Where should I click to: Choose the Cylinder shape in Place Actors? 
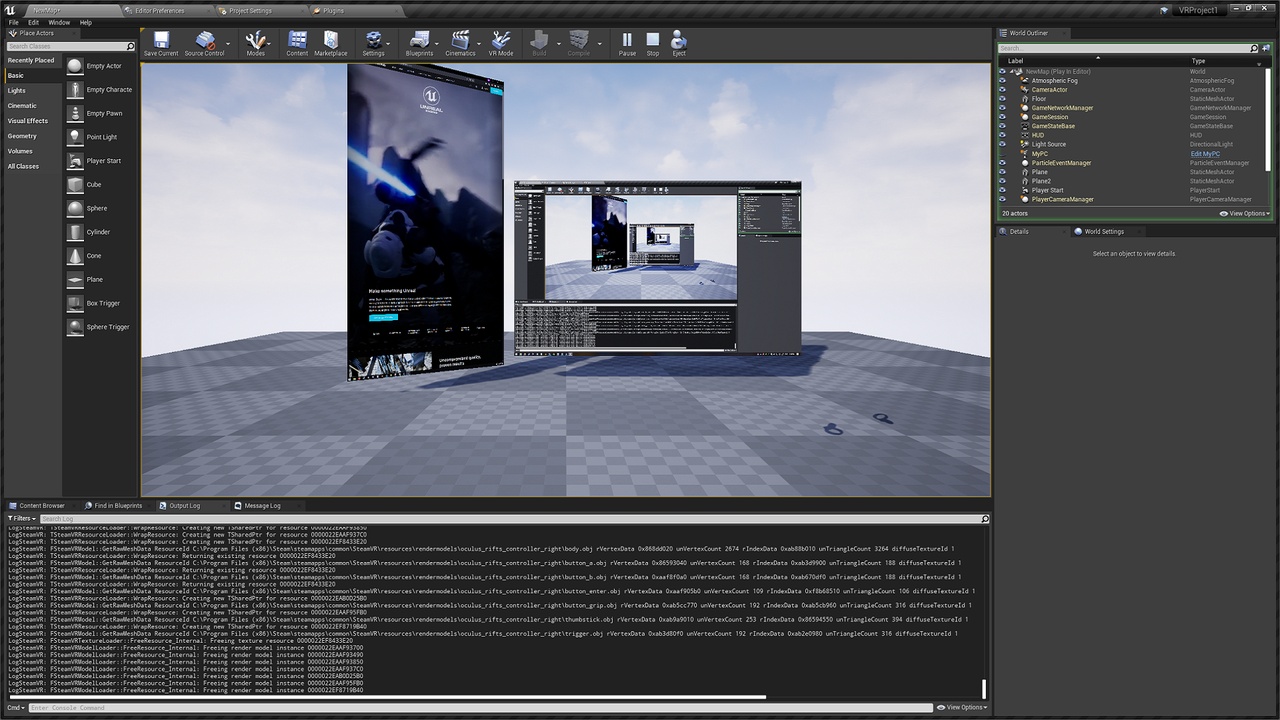click(100, 232)
